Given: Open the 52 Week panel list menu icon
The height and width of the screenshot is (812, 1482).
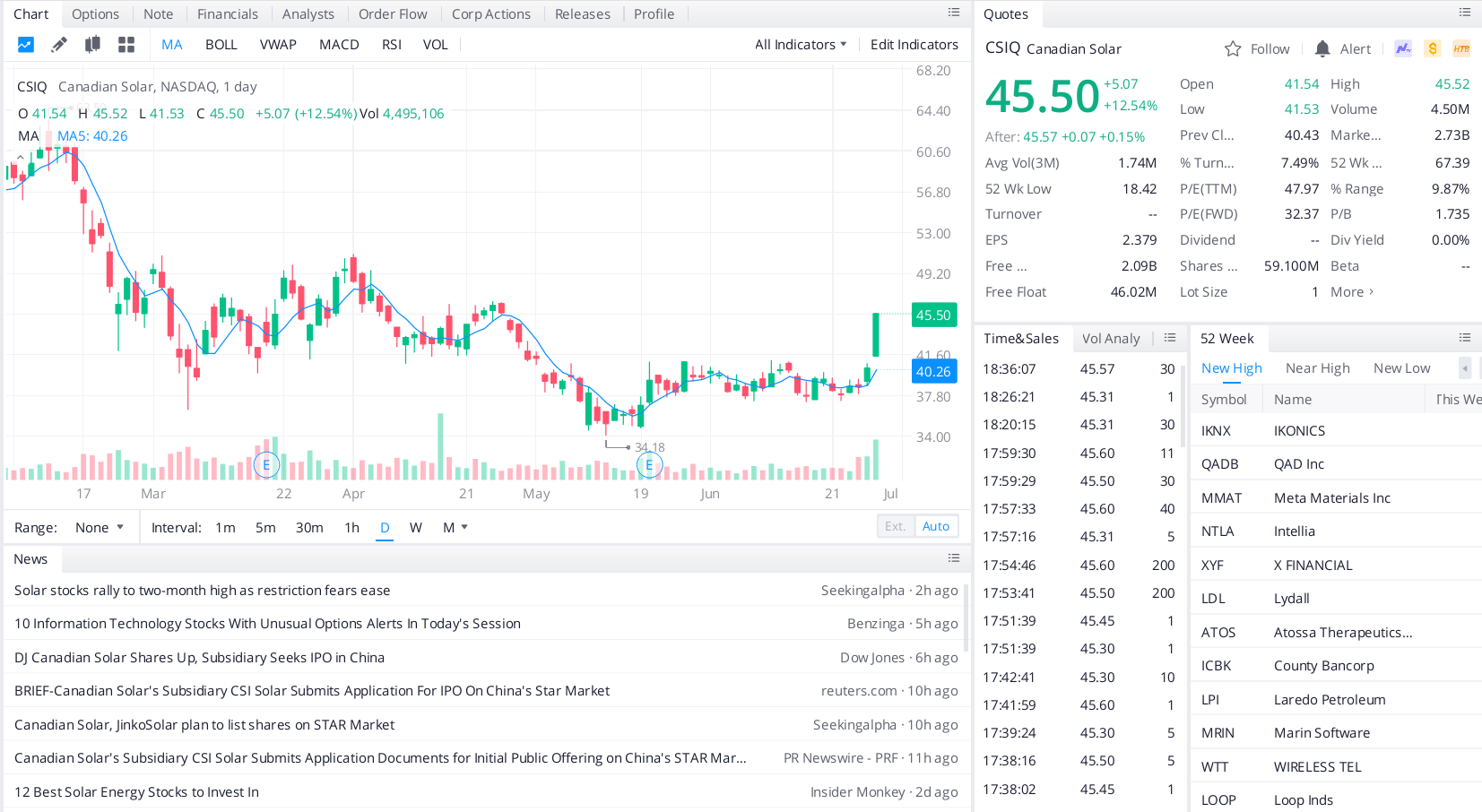Looking at the screenshot, I should [x=1465, y=338].
